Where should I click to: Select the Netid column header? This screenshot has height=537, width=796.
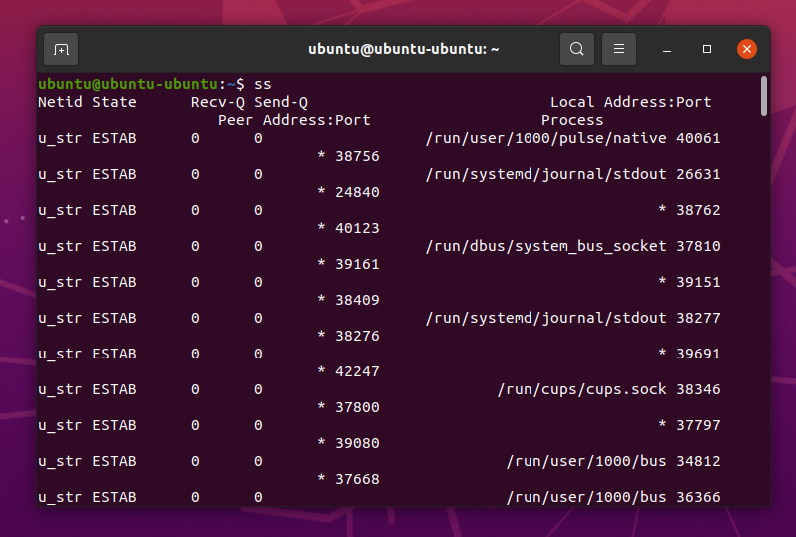pyautogui.click(x=60, y=102)
